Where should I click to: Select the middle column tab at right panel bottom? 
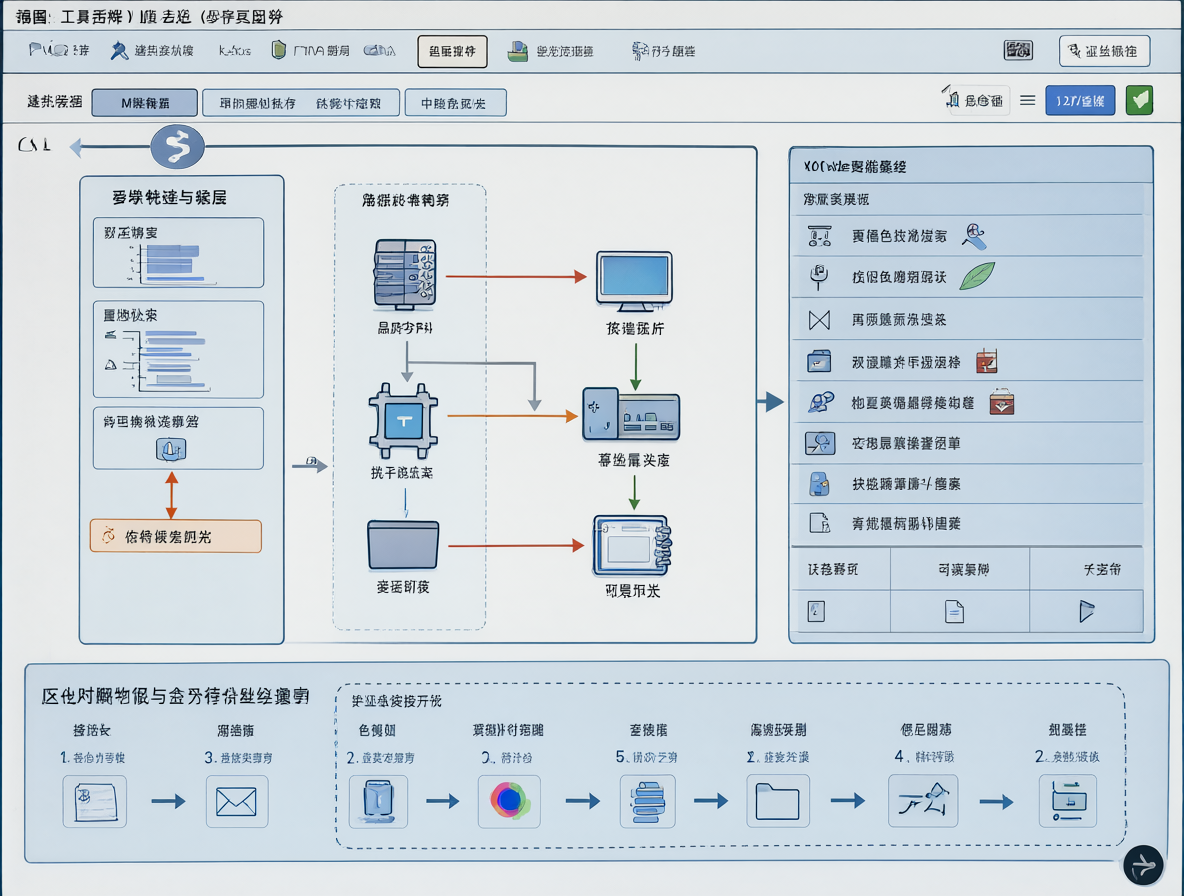coord(960,569)
